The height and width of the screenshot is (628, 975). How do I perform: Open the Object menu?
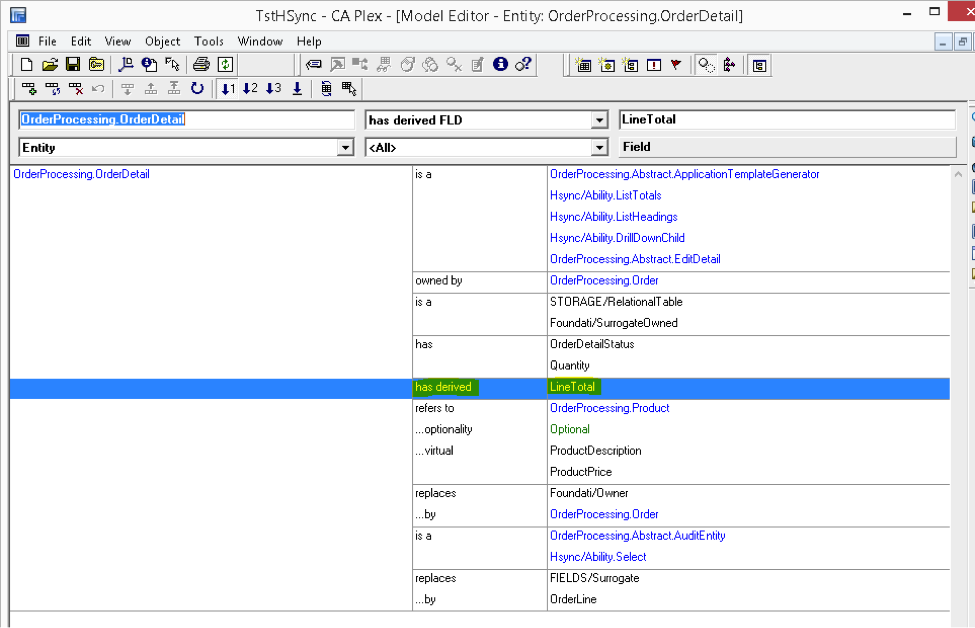click(x=162, y=41)
